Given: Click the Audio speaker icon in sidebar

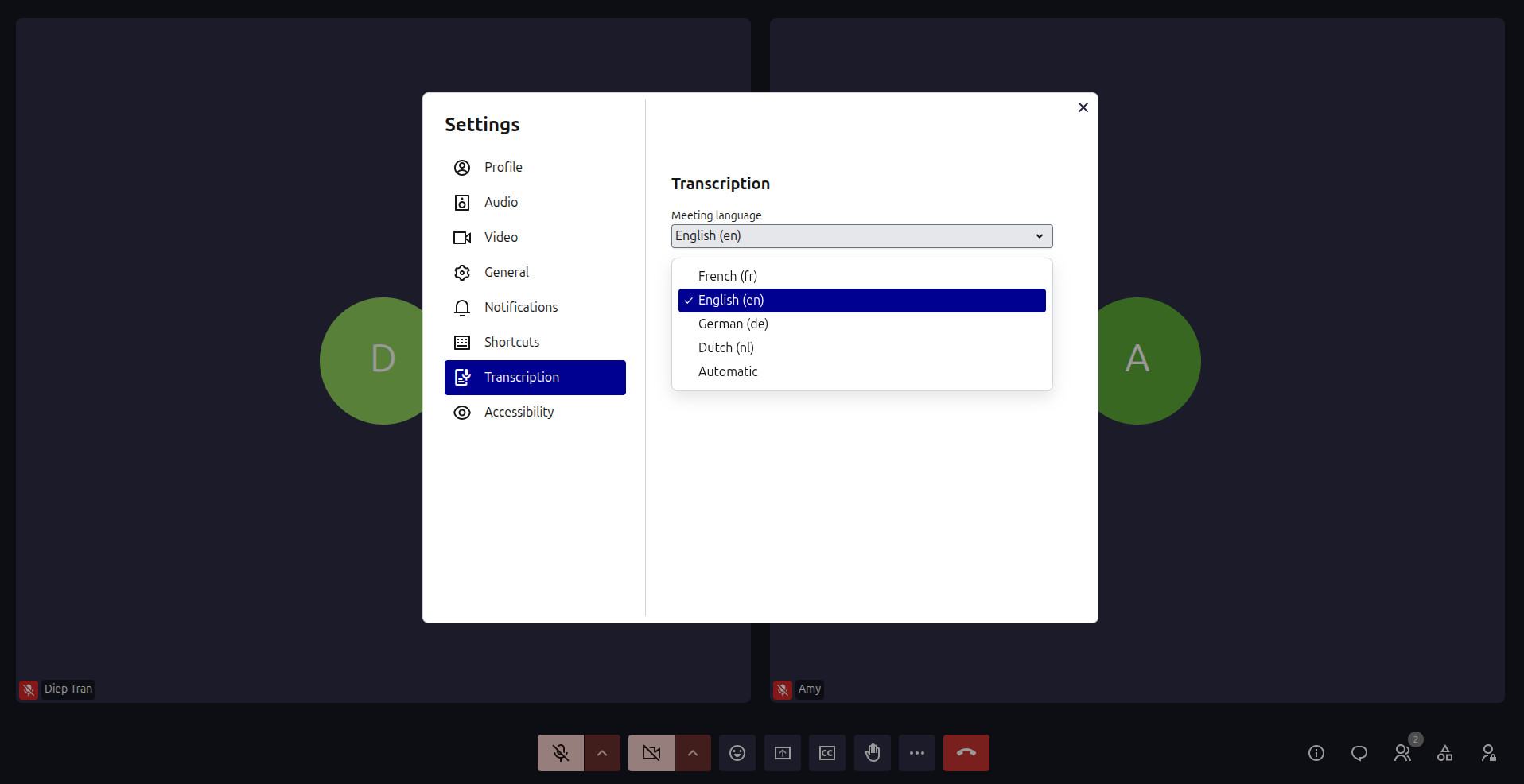Looking at the screenshot, I should click(462, 203).
